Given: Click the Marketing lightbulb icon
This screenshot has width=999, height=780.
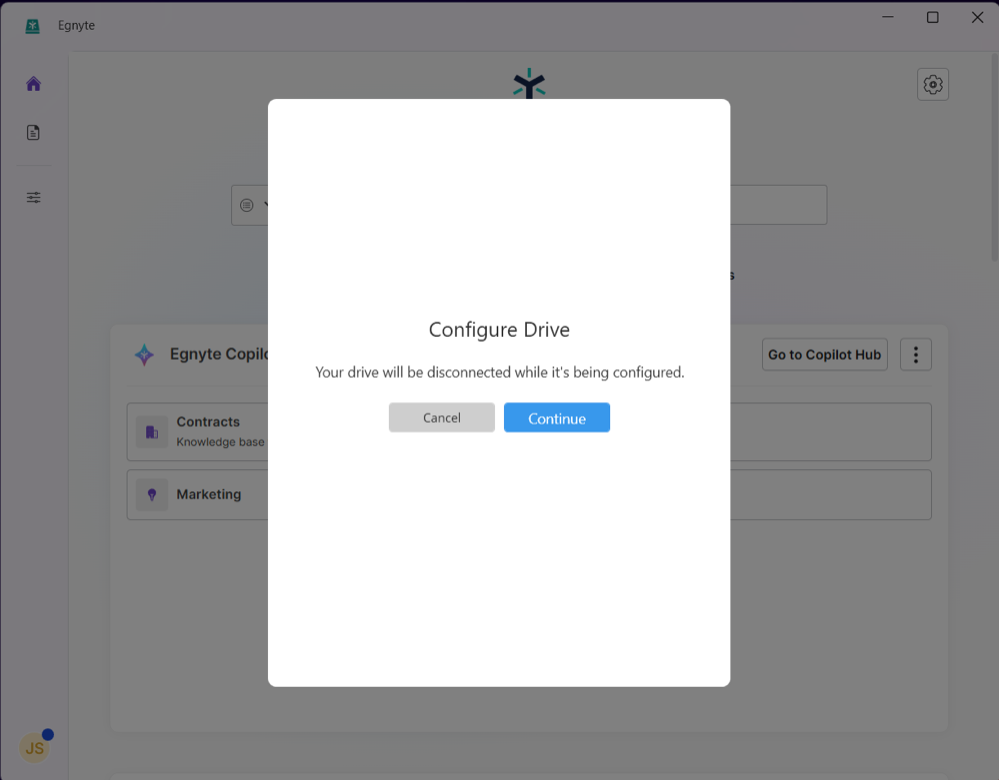Looking at the screenshot, I should 152,495.
